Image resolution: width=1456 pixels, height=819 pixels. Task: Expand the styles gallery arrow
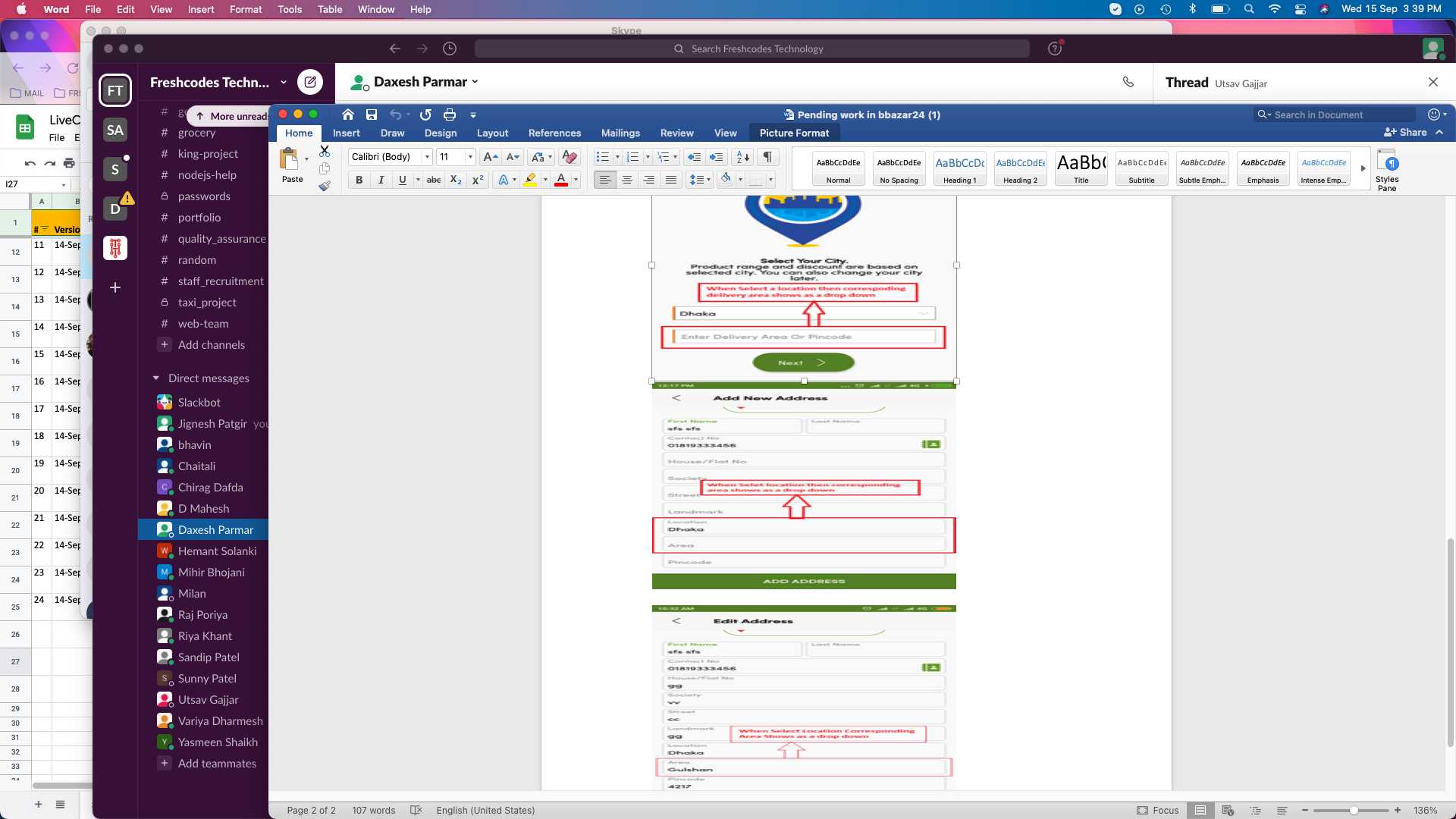[1363, 168]
